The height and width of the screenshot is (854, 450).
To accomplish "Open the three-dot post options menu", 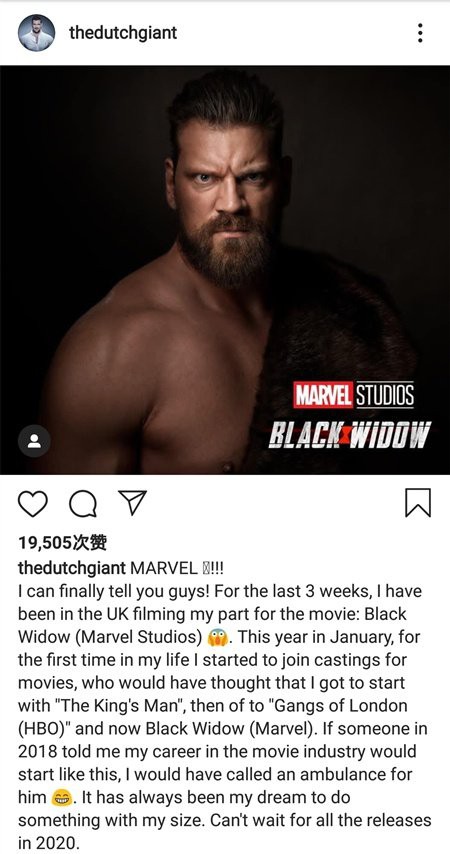I will coord(420,33).
